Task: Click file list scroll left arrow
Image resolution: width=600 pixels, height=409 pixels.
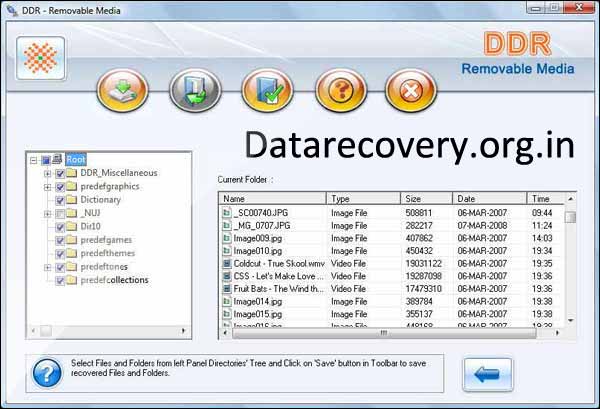Action: coord(225,333)
